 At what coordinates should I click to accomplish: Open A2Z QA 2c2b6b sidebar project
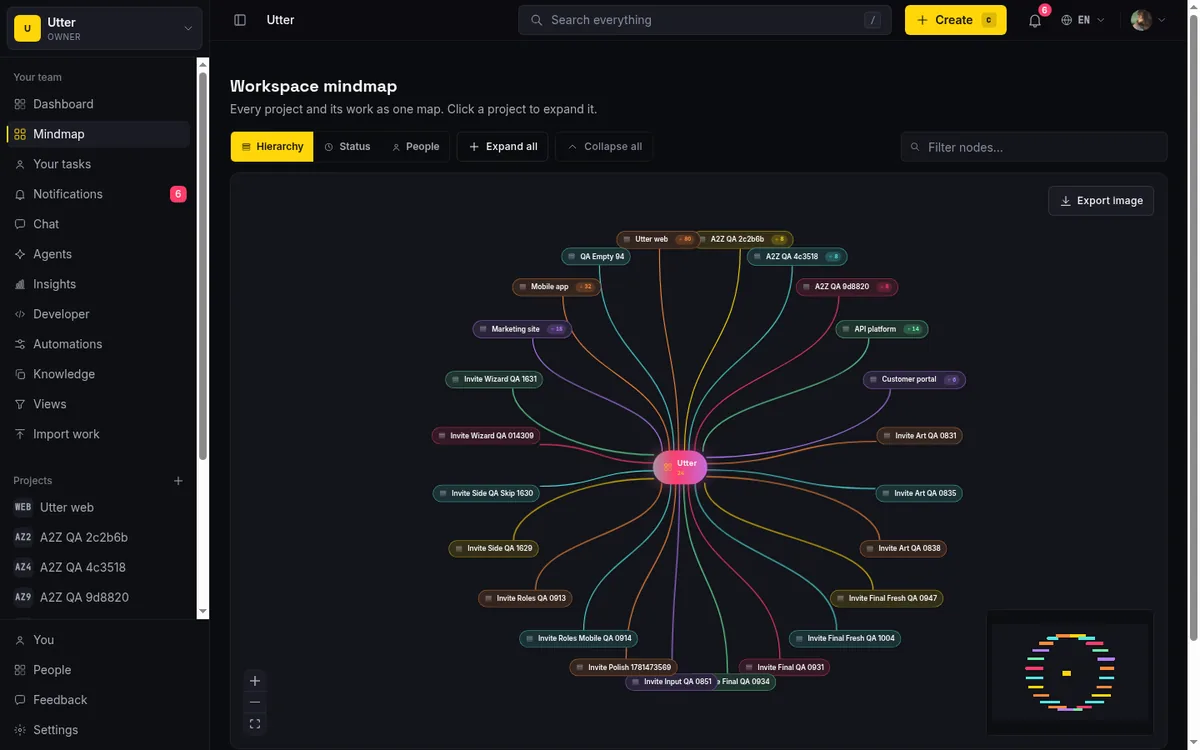(98, 538)
